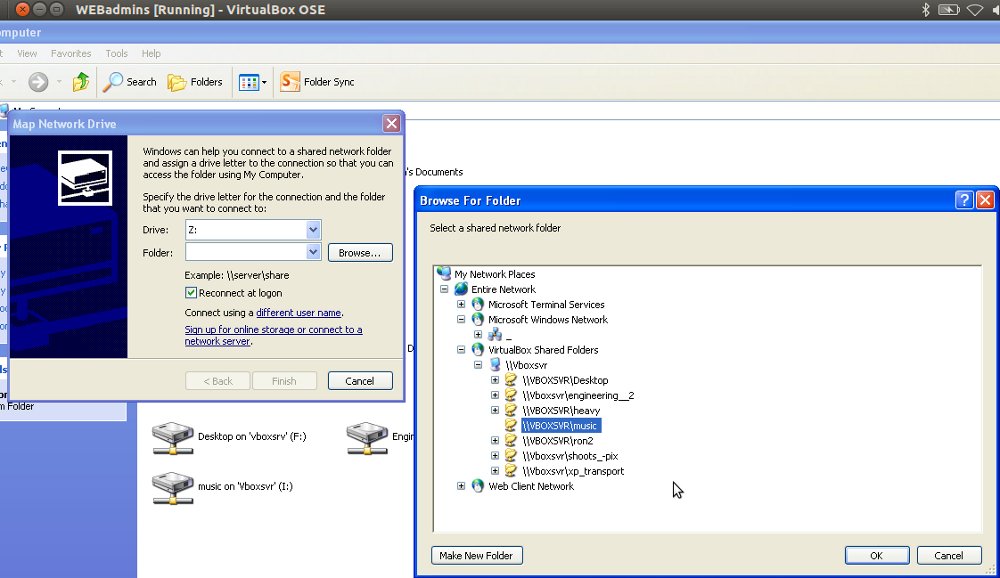1000x578 pixels.
Task: Collapse the \\Vboxsvr node
Action: (478, 365)
